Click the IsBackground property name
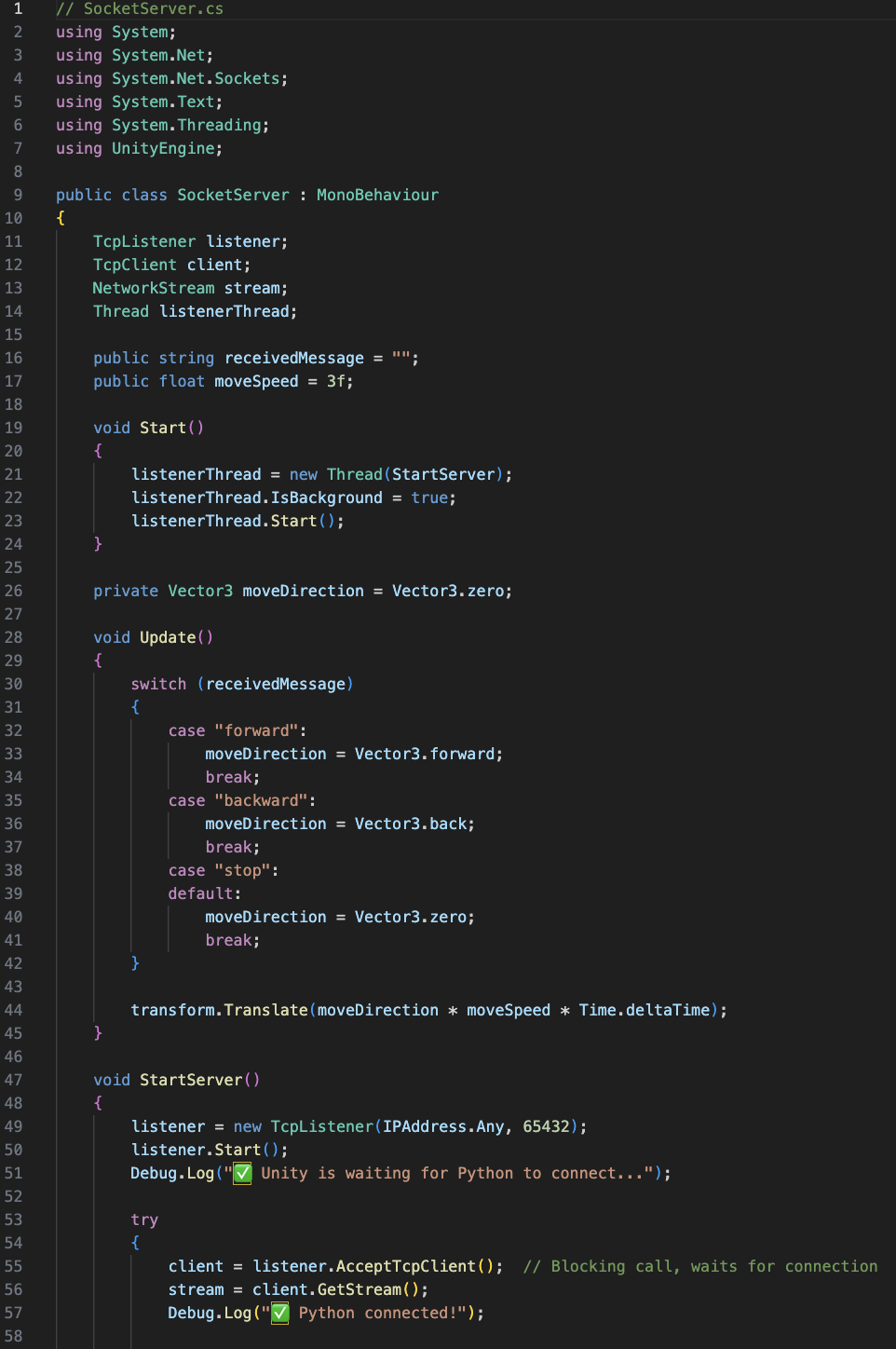Screen dimensions: 896x1349 (x=326, y=497)
